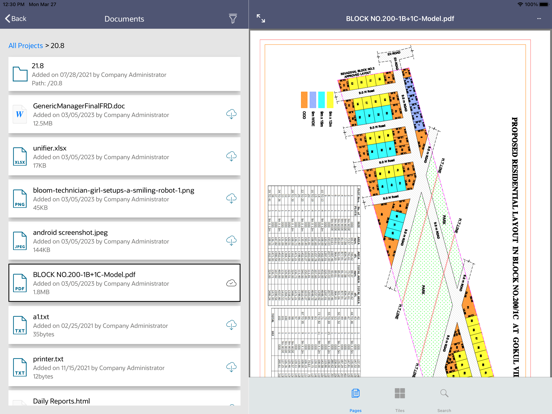
Task: Open the more options menu in PDF header
Action: pyautogui.click(x=539, y=19)
